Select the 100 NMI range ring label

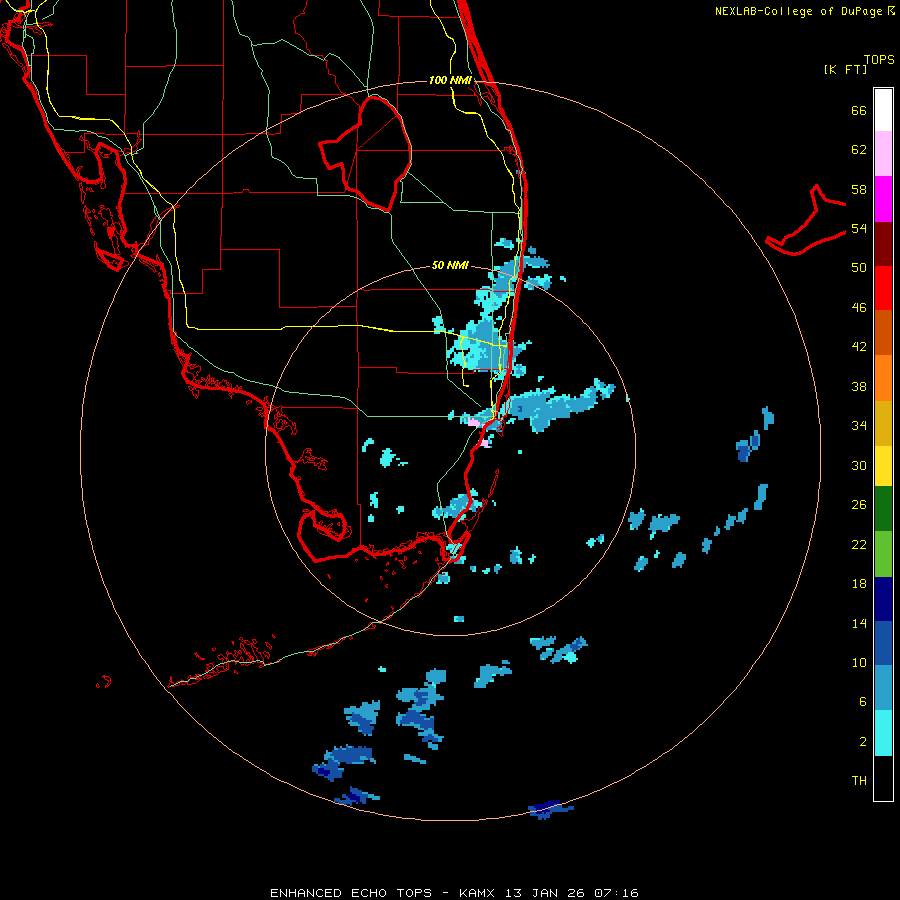tap(450, 80)
